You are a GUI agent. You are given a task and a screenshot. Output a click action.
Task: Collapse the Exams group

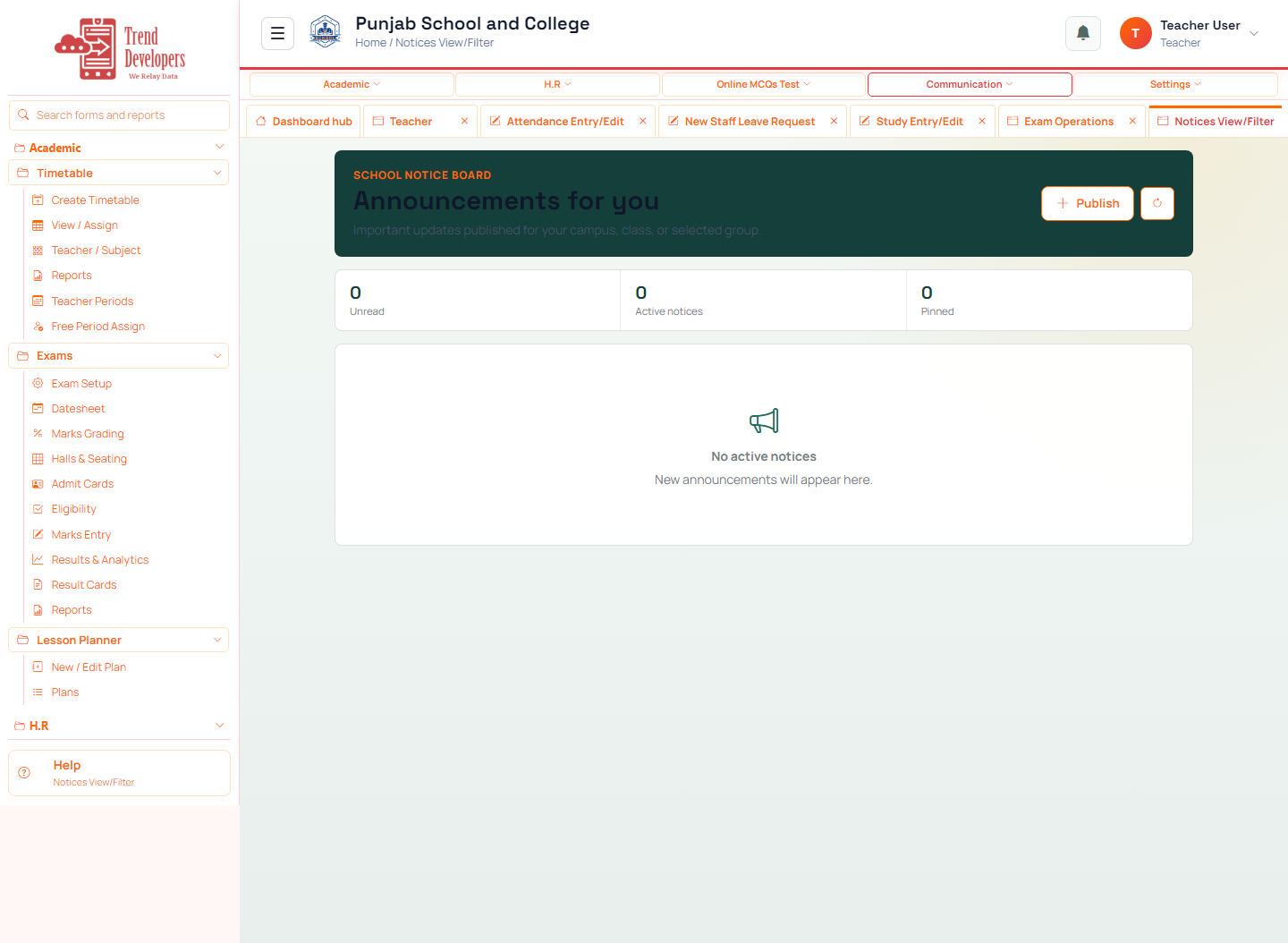coord(217,355)
